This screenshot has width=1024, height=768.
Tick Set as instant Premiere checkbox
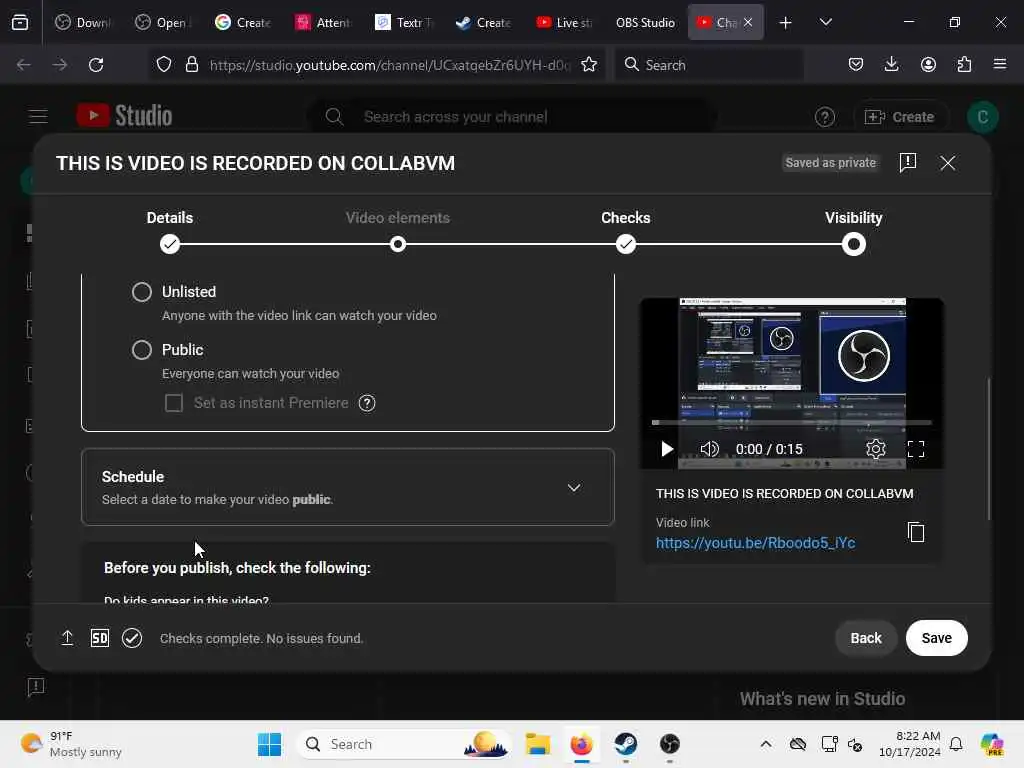point(174,403)
